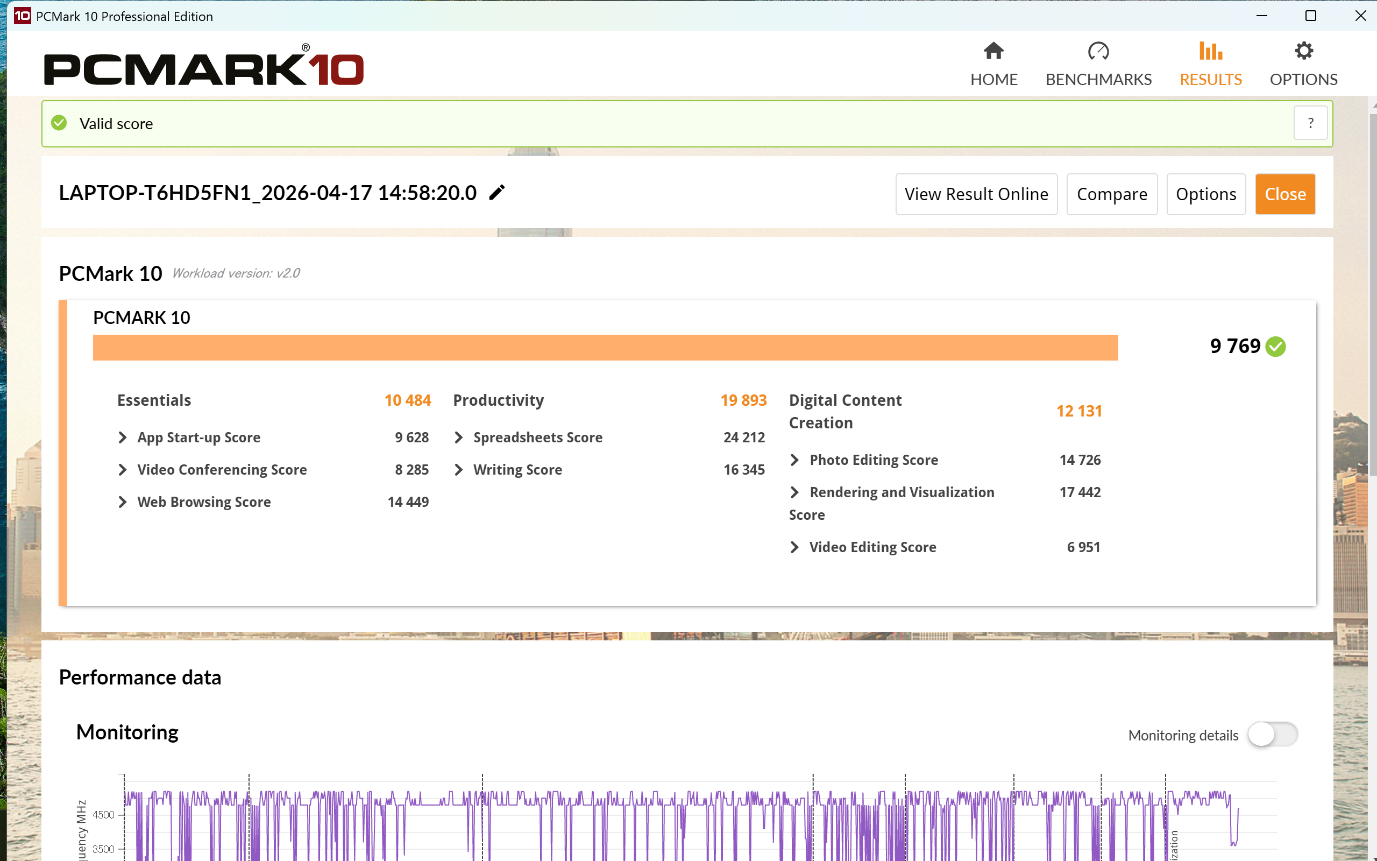
Task: Click the Performance data heading
Action: [x=140, y=677]
